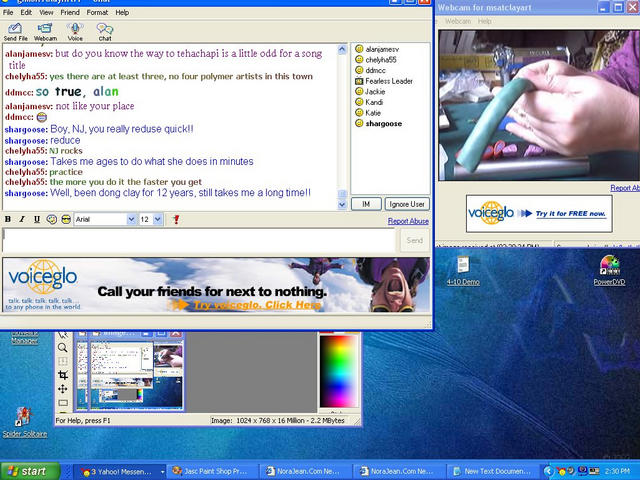Open the File menu in chat window
This screenshot has height=480, width=640.
coord(8,13)
